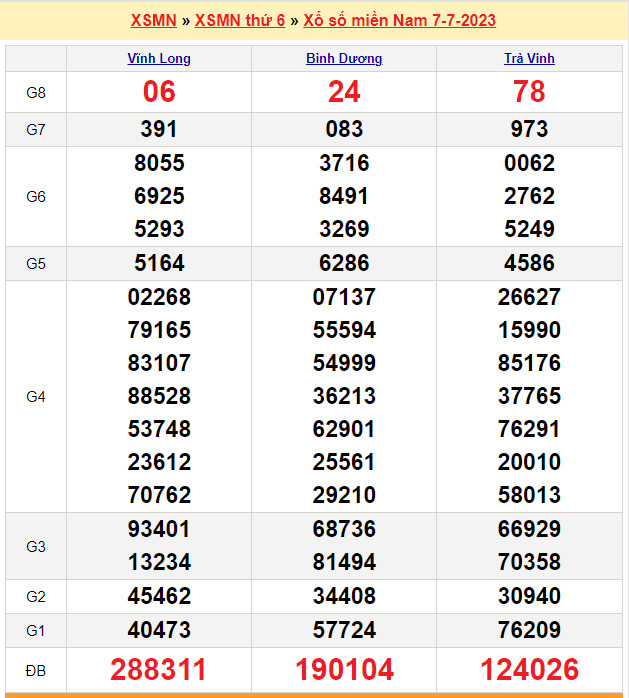The height and width of the screenshot is (698, 629).
Task: Click the G8 row label
Action: point(36,92)
